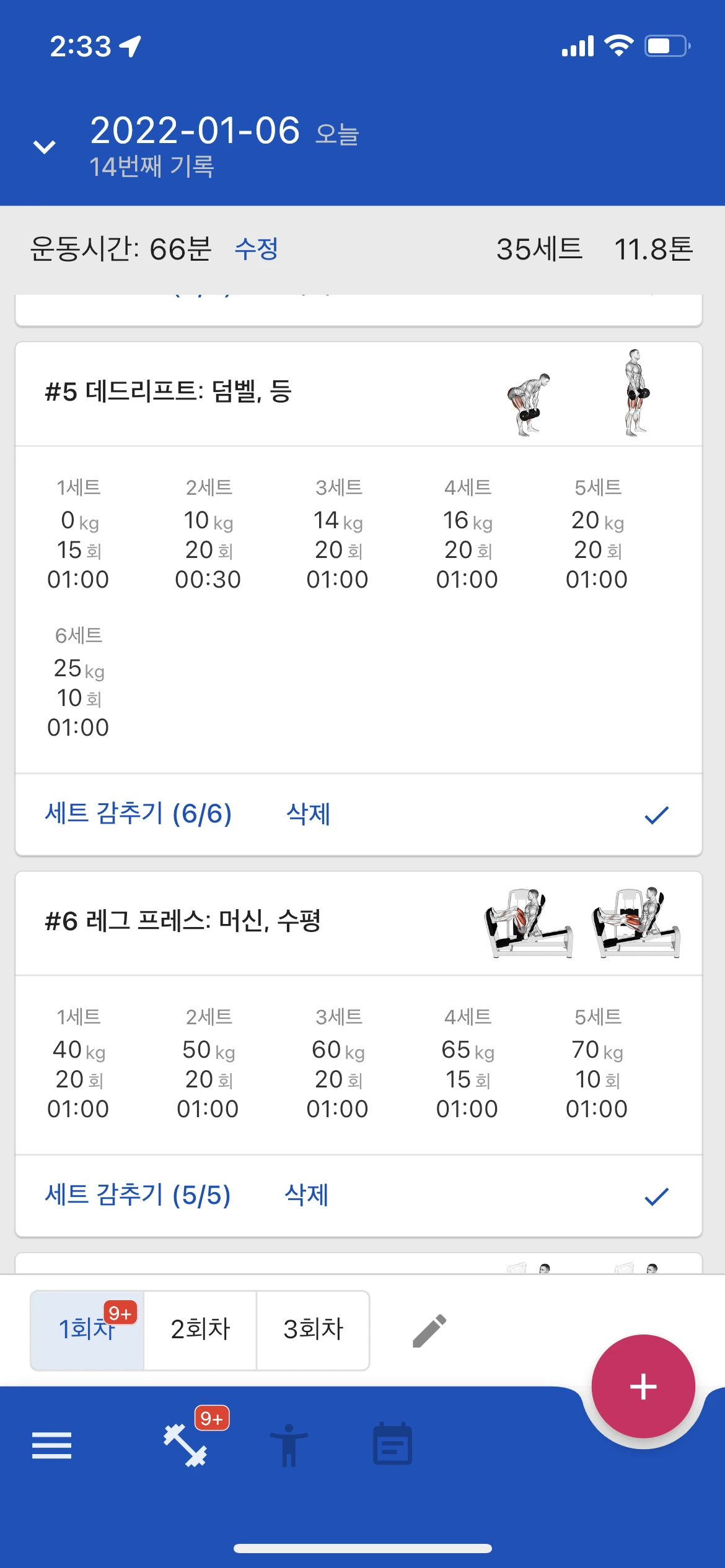Switch to the 3회차 tab
This screenshot has width=725, height=1568.
pos(313,1330)
